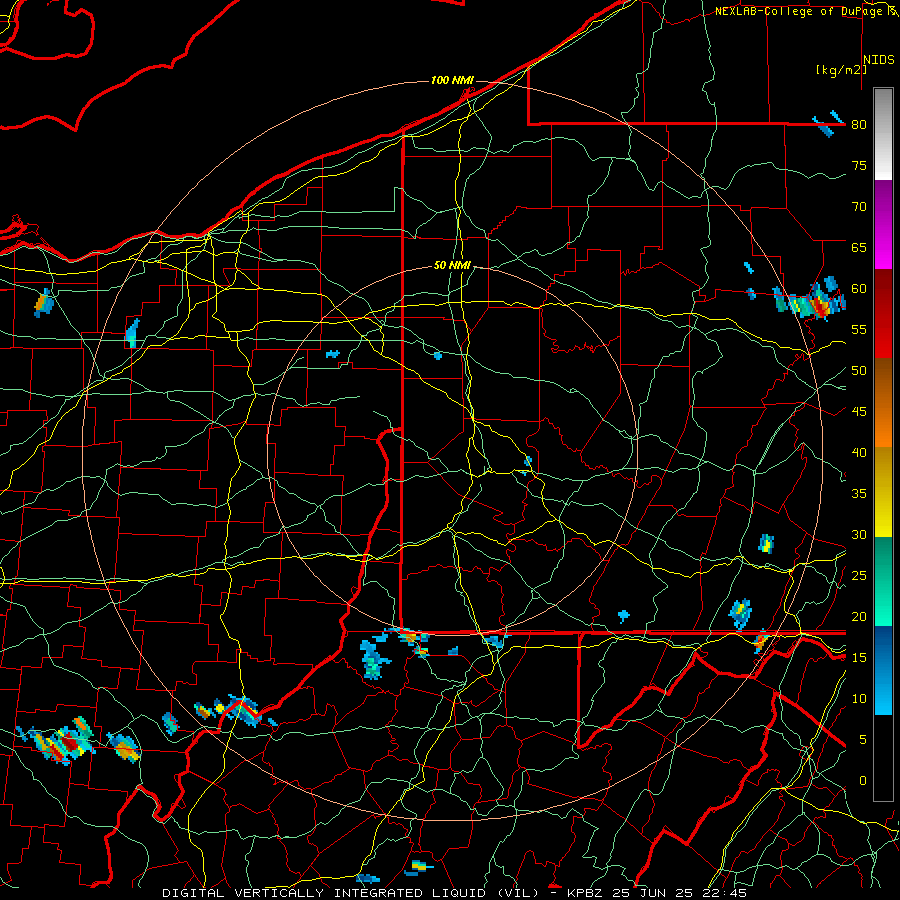Image resolution: width=900 pixels, height=900 pixels.
Task: Click the 100 NMI range ring label
Action: click(452, 80)
